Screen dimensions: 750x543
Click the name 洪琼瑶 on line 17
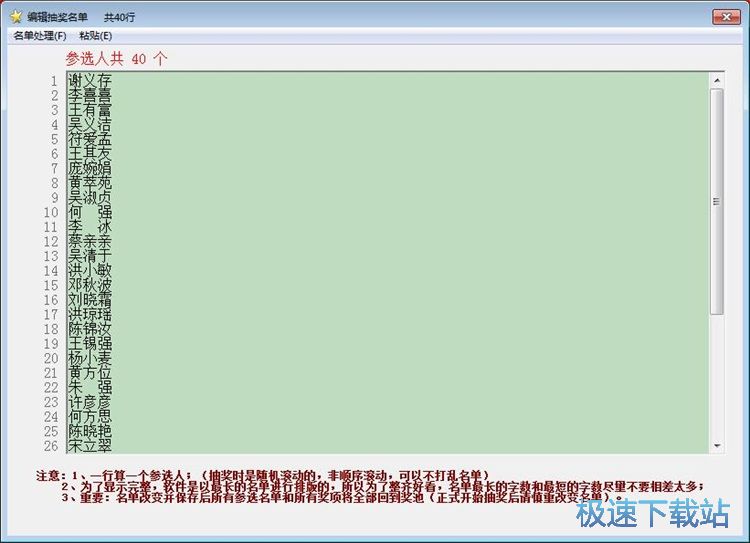pos(90,314)
